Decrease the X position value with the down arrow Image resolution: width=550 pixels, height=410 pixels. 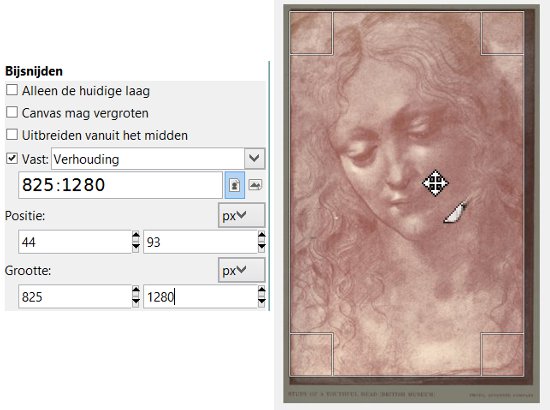tap(136, 247)
